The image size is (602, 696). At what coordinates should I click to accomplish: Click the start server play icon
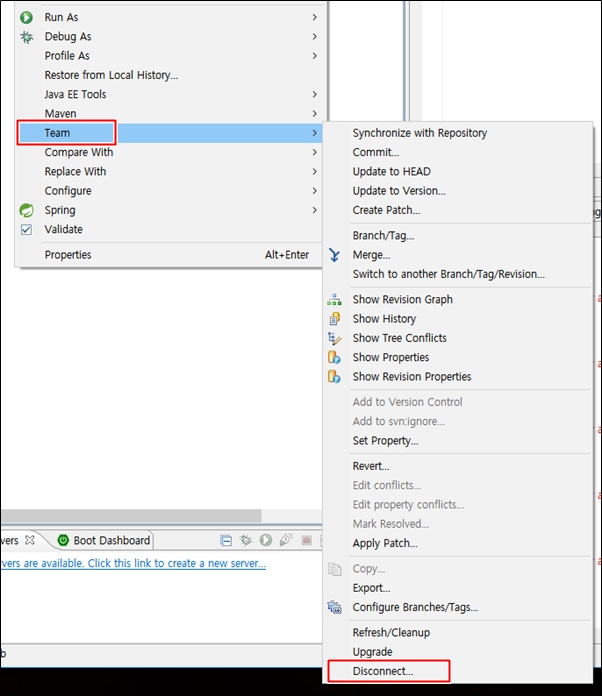pyautogui.click(x=266, y=540)
